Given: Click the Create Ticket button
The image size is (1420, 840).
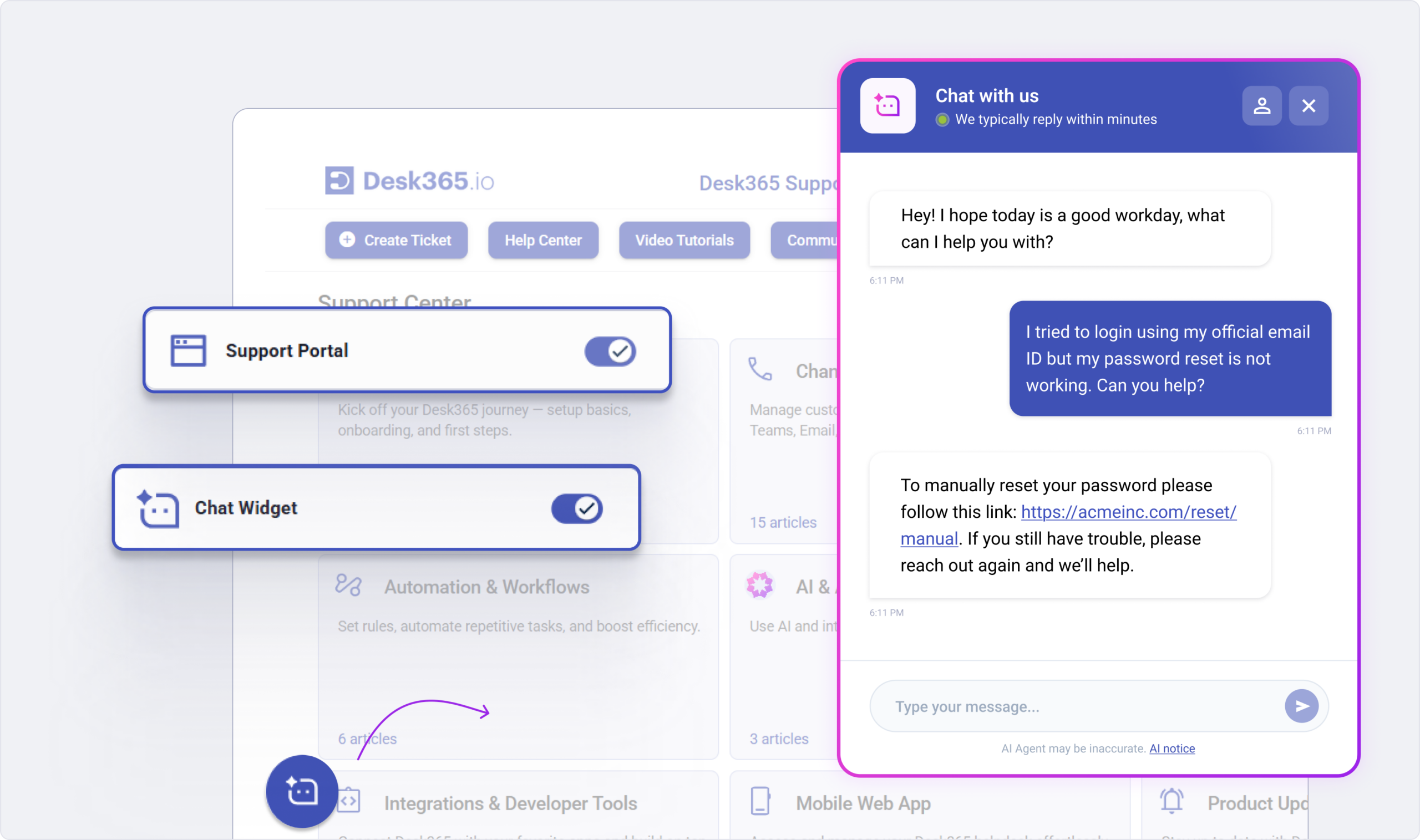Looking at the screenshot, I should [x=397, y=240].
